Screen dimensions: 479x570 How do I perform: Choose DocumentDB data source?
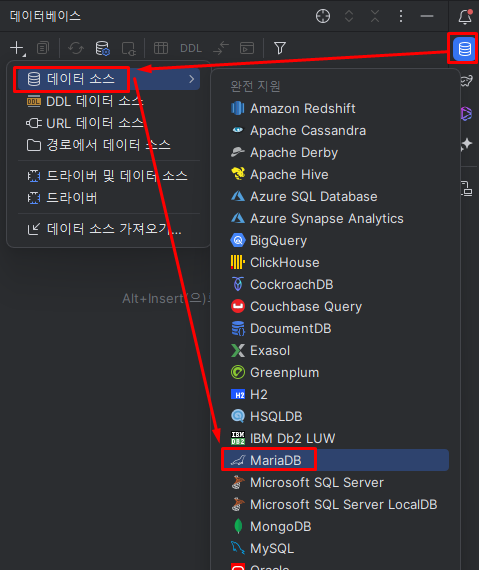point(335,328)
